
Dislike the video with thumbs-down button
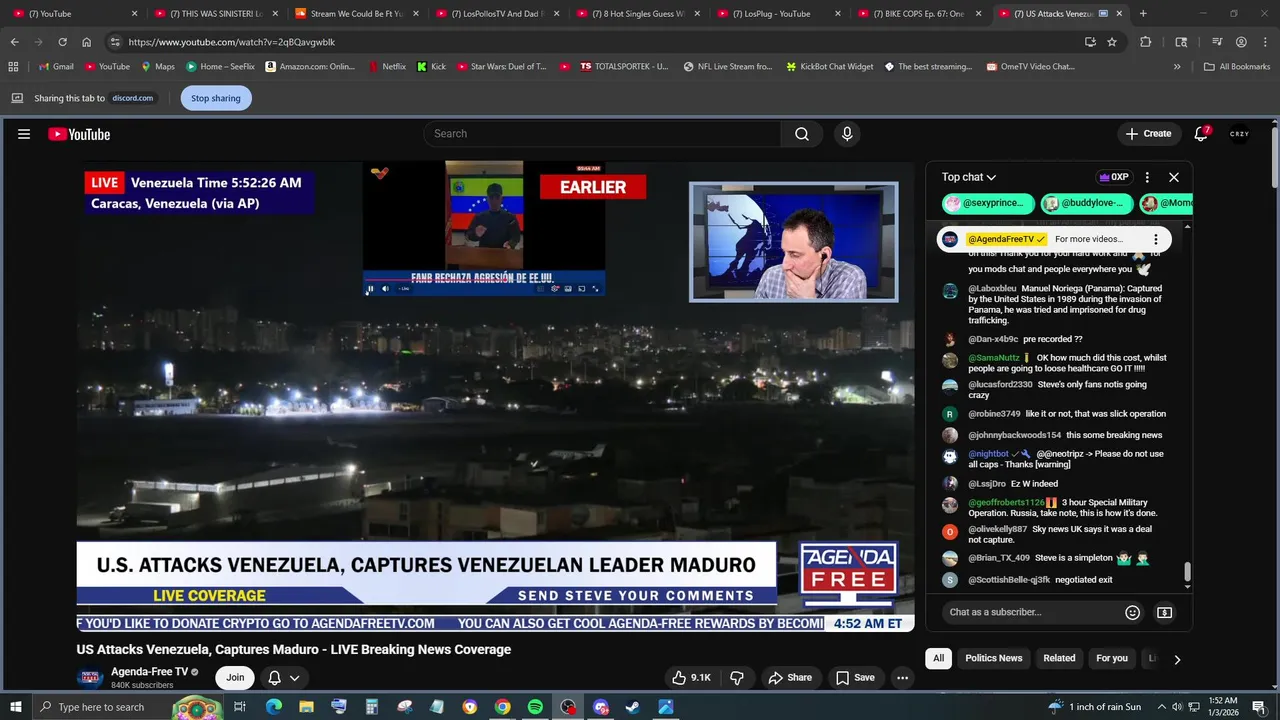[737, 677]
